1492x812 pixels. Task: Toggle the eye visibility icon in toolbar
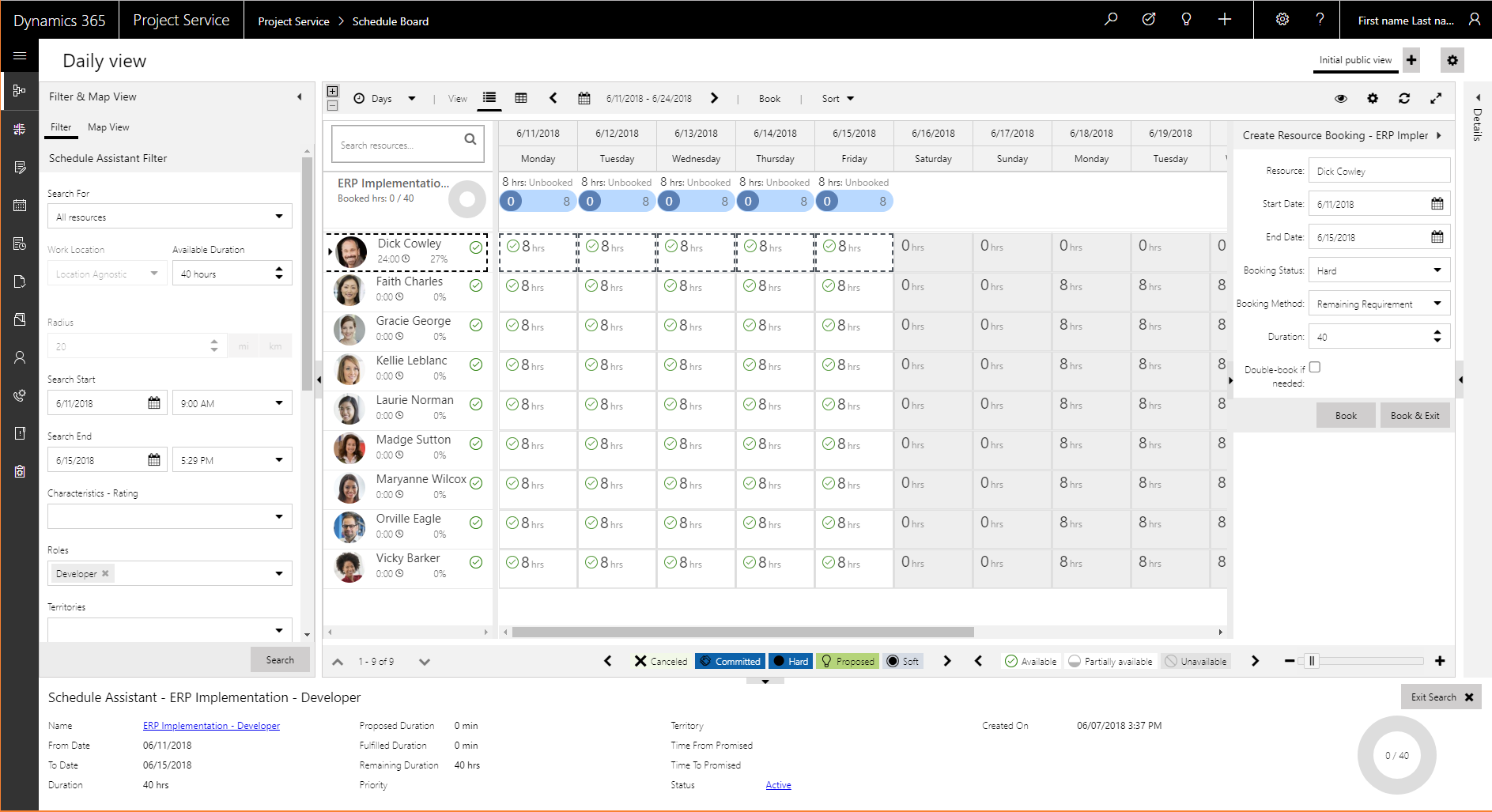pyautogui.click(x=1341, y=98)
